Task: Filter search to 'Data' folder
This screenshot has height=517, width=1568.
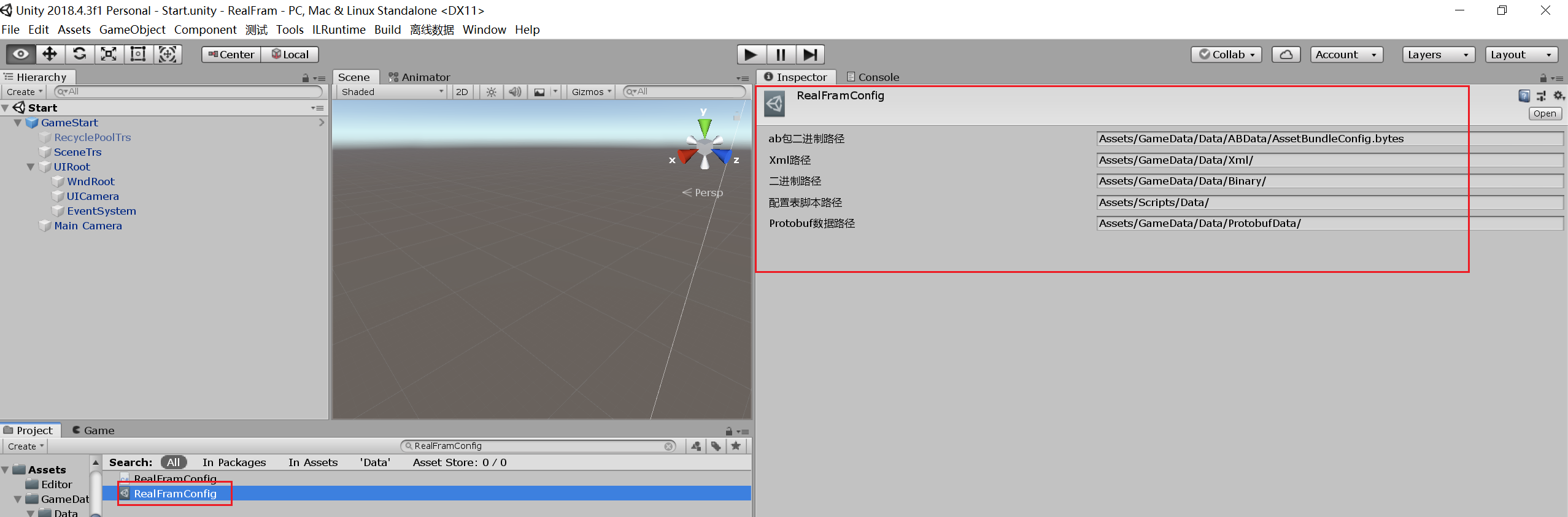Action: [375, 462]
